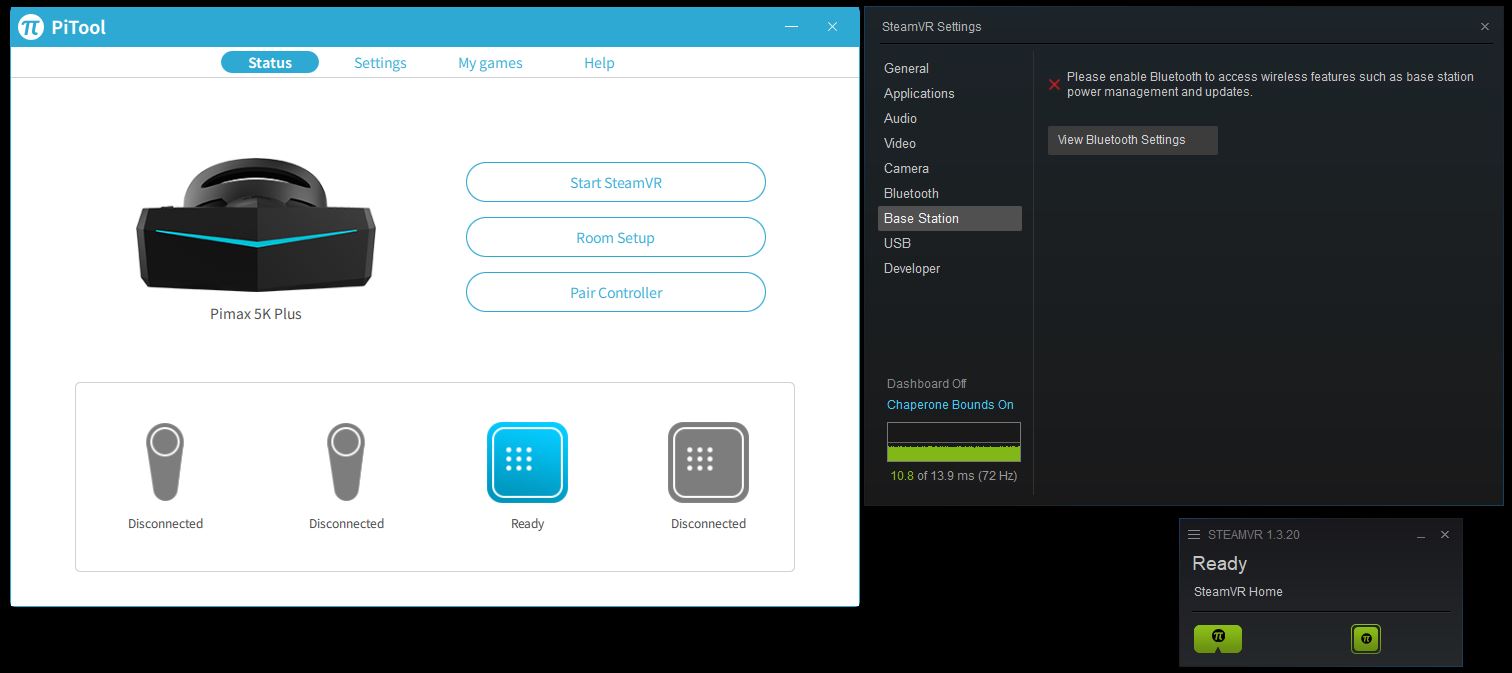
Task: Click the Pair Controller button
Action: tap(616, 292)
